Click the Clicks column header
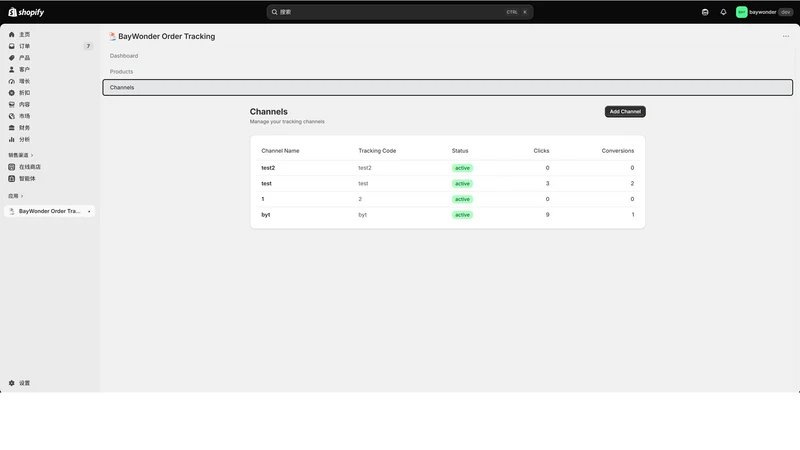 click(541, 151)
